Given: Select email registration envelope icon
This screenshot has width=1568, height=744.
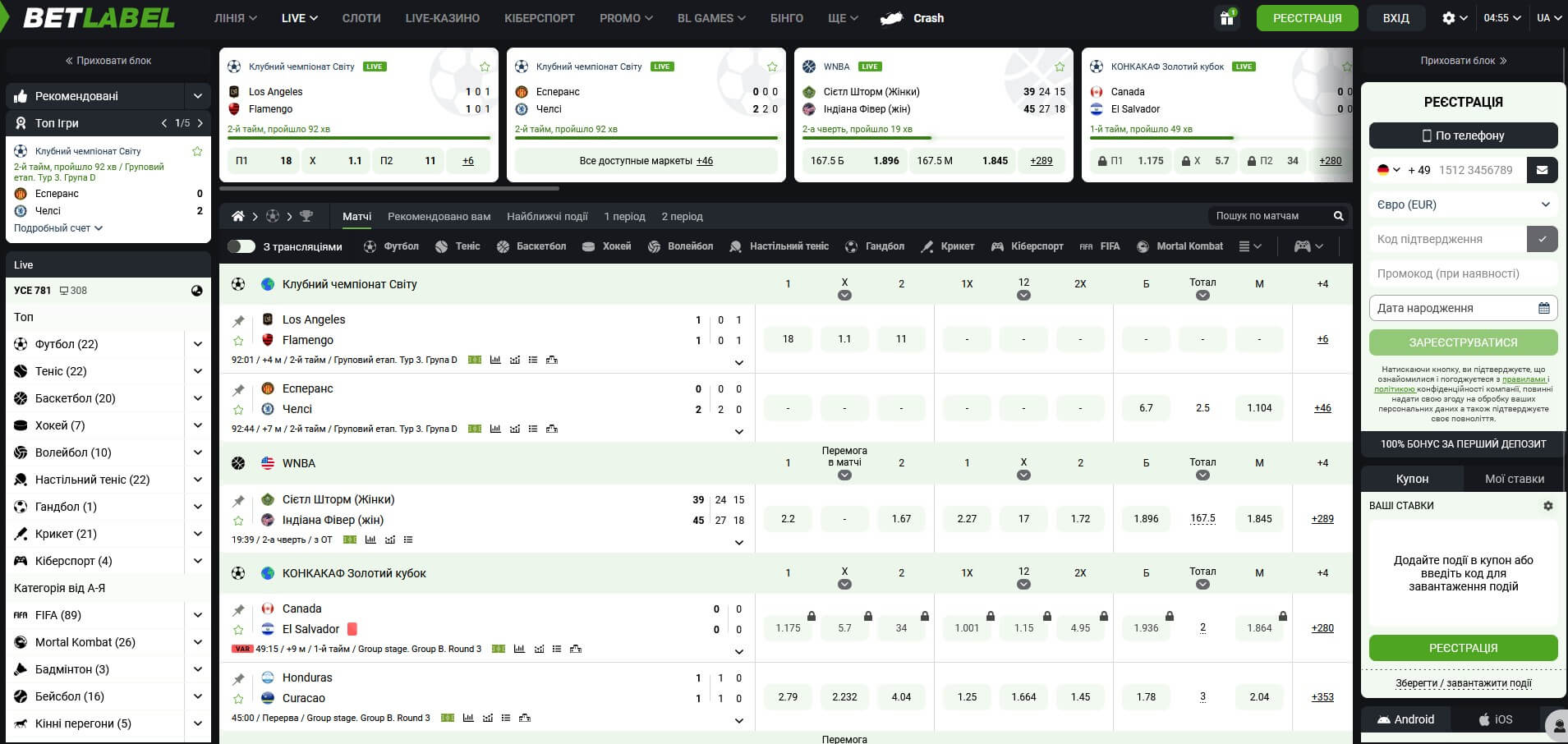Looking at the screenshot, I should [x=1543, y=170].
